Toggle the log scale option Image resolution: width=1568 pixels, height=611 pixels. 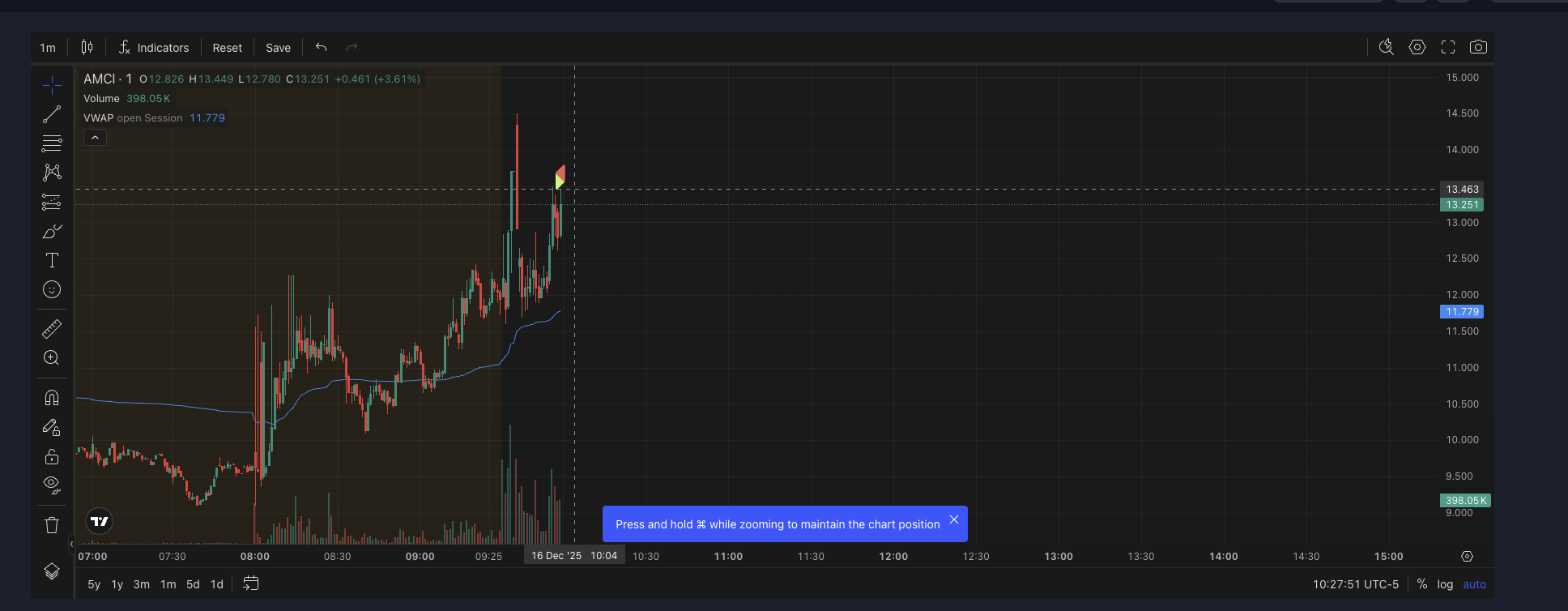(x=1445, y=584)
